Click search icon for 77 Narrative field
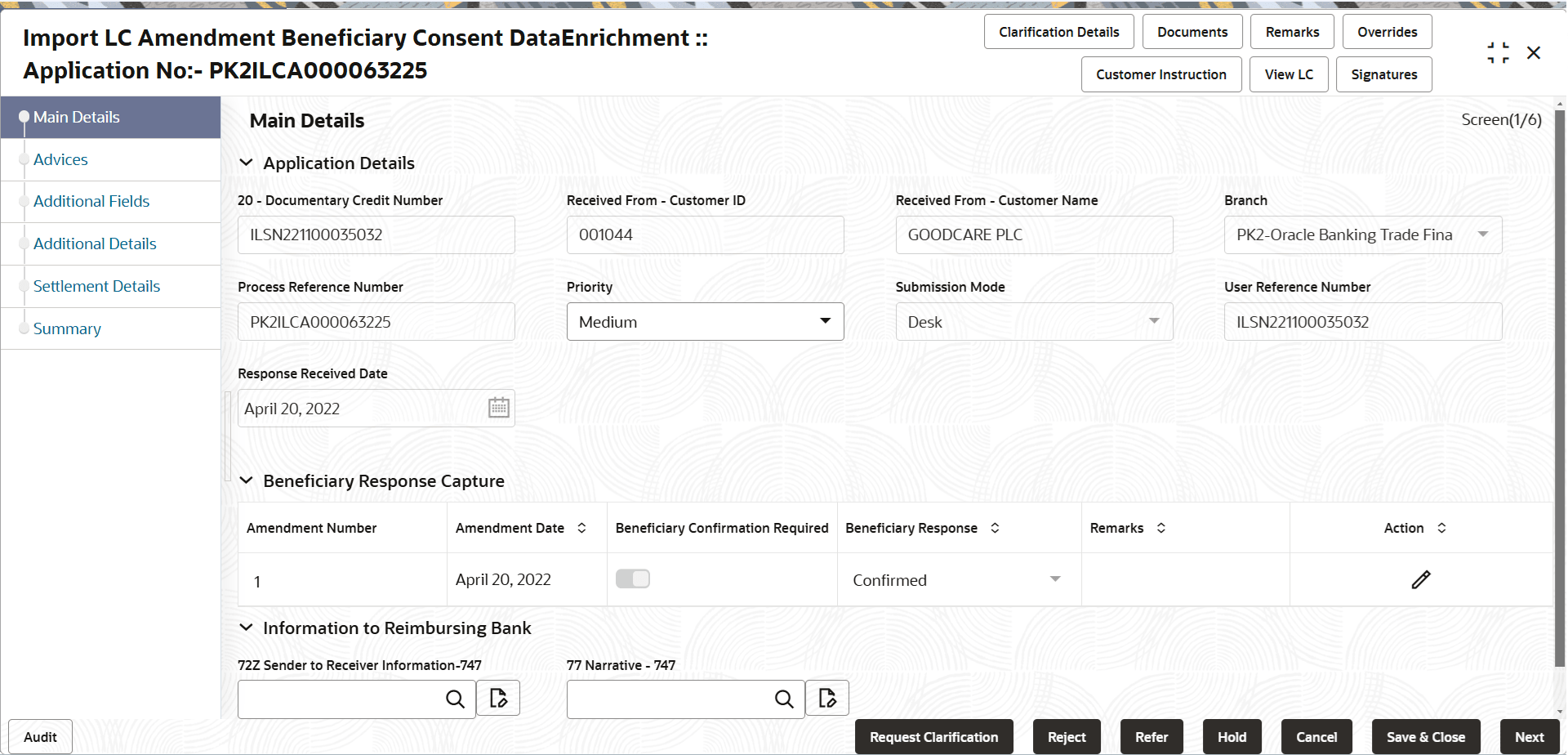Image resolution: width=1568 pixels, height=755 pixels. click(784, 699)
